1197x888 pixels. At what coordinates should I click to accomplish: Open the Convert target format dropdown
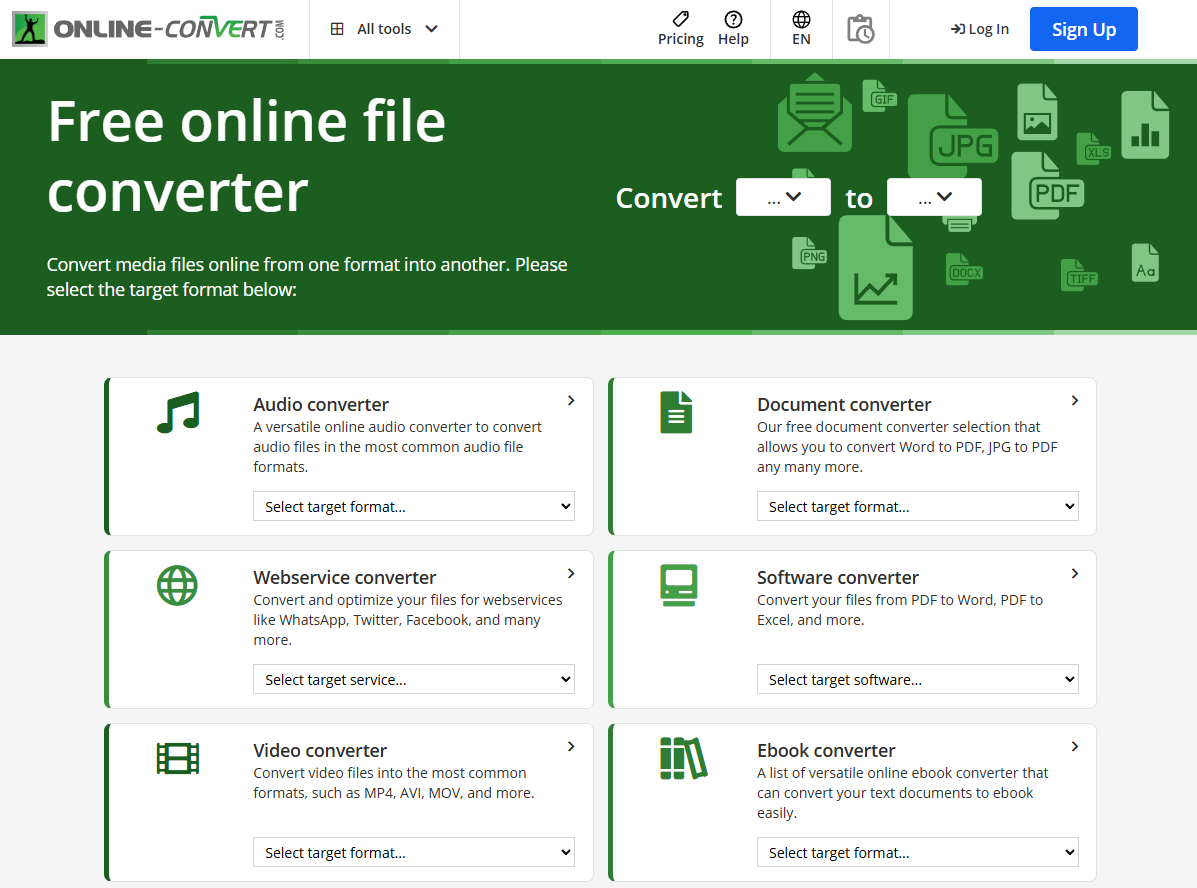(x=934, y=196)
